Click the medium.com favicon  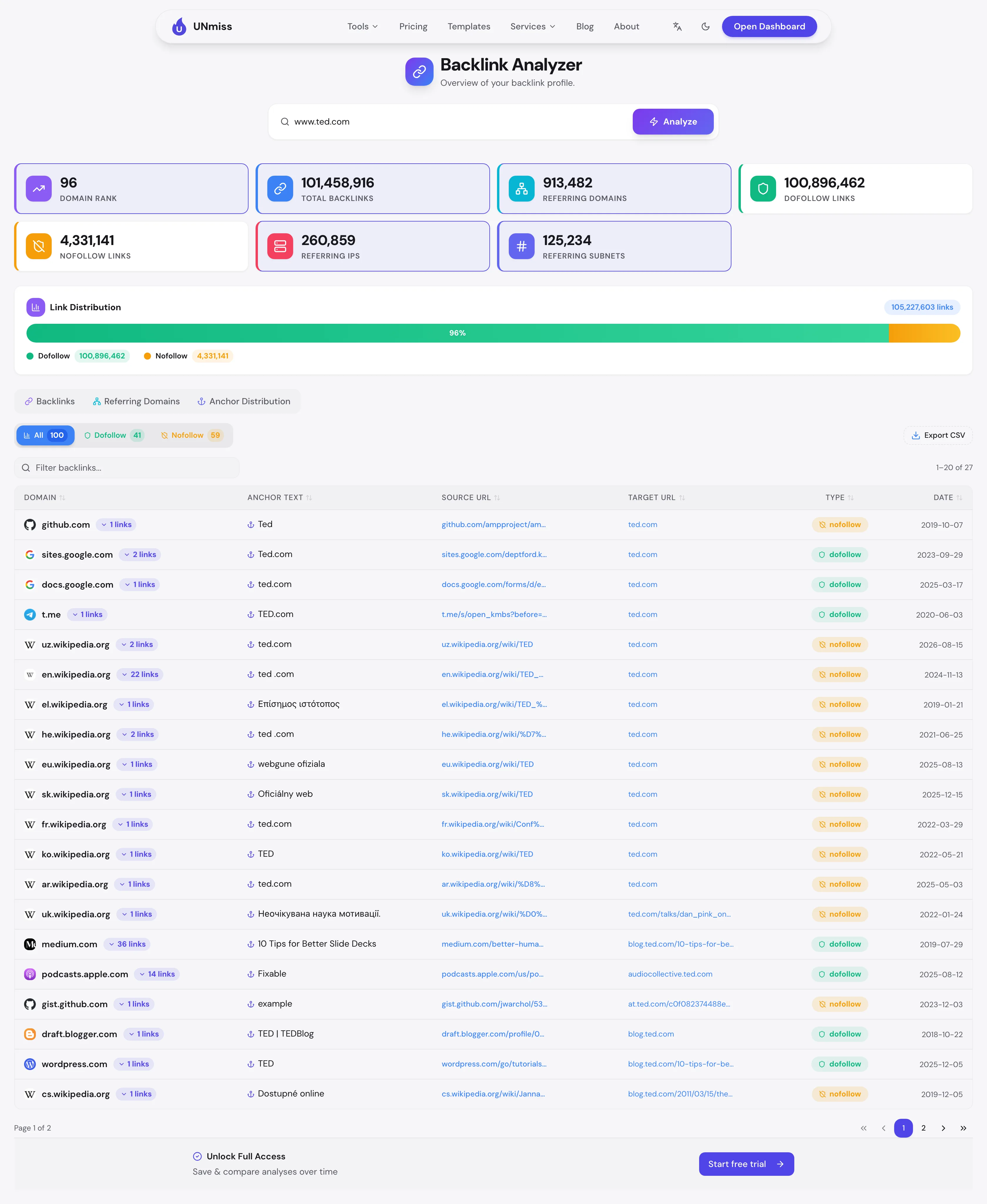(x=30, y=944)
